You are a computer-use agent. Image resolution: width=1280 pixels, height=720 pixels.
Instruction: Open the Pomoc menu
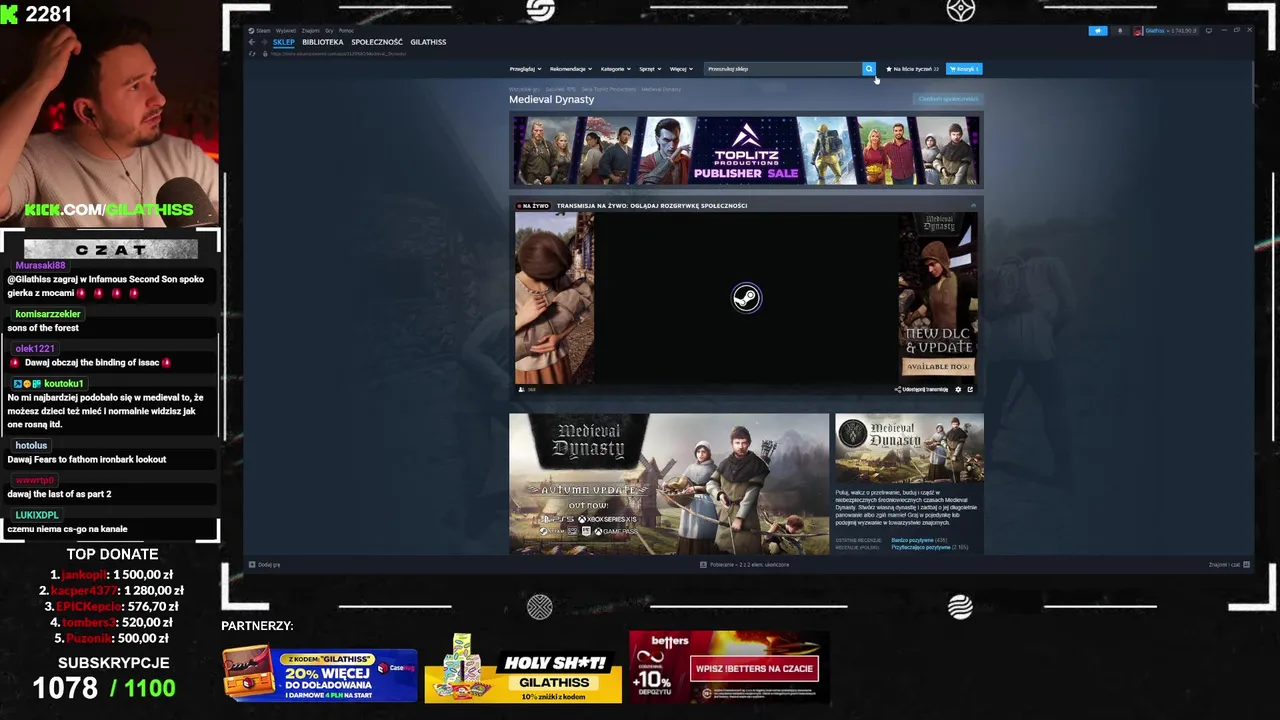click(346, 31)
